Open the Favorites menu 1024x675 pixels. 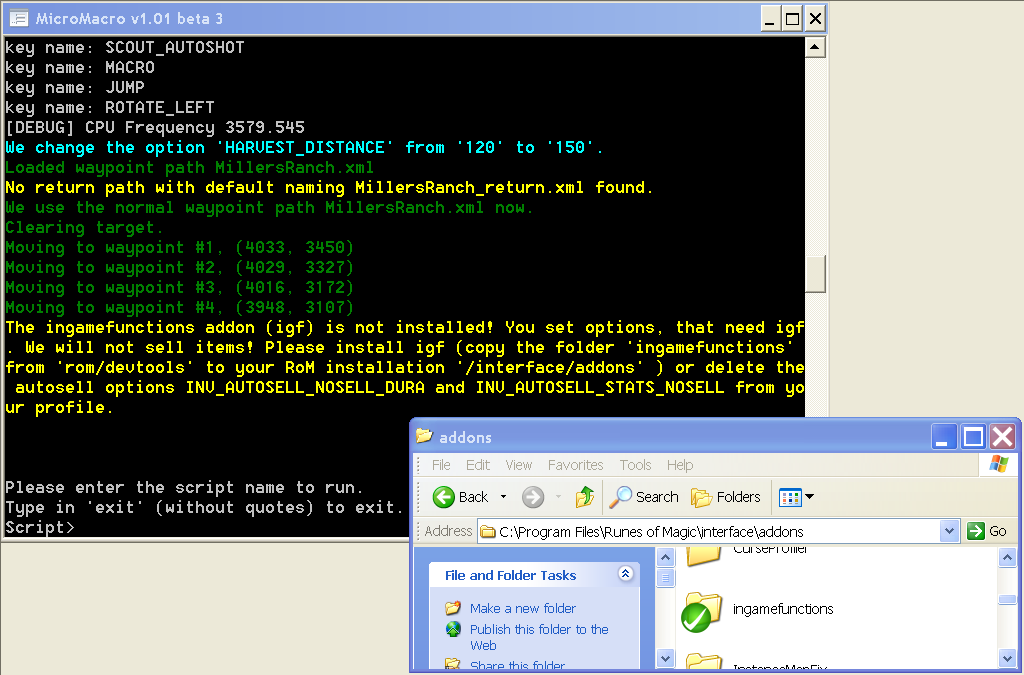[575, 465]
